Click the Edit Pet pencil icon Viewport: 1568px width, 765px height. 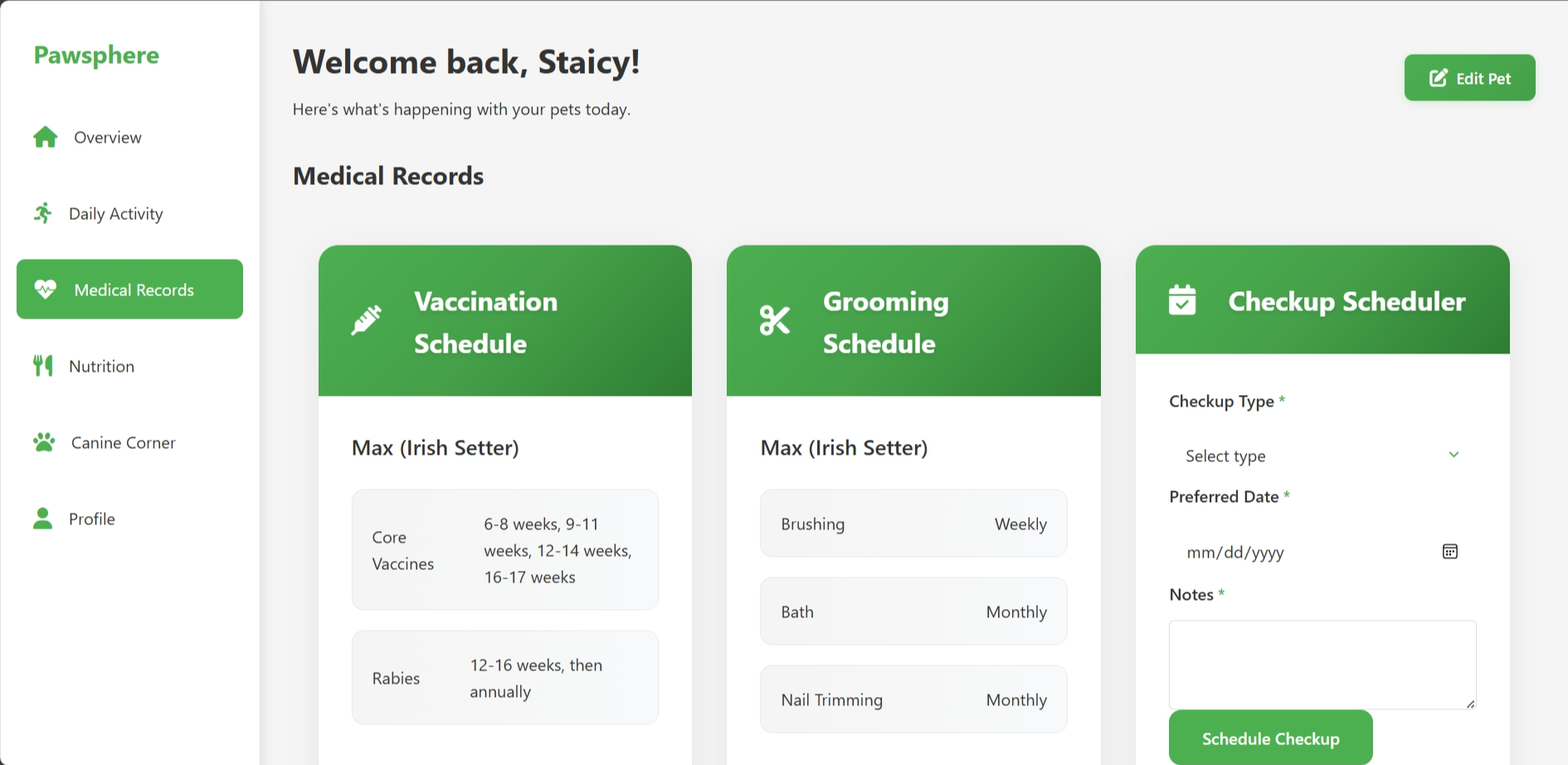tap(1438, 77)
